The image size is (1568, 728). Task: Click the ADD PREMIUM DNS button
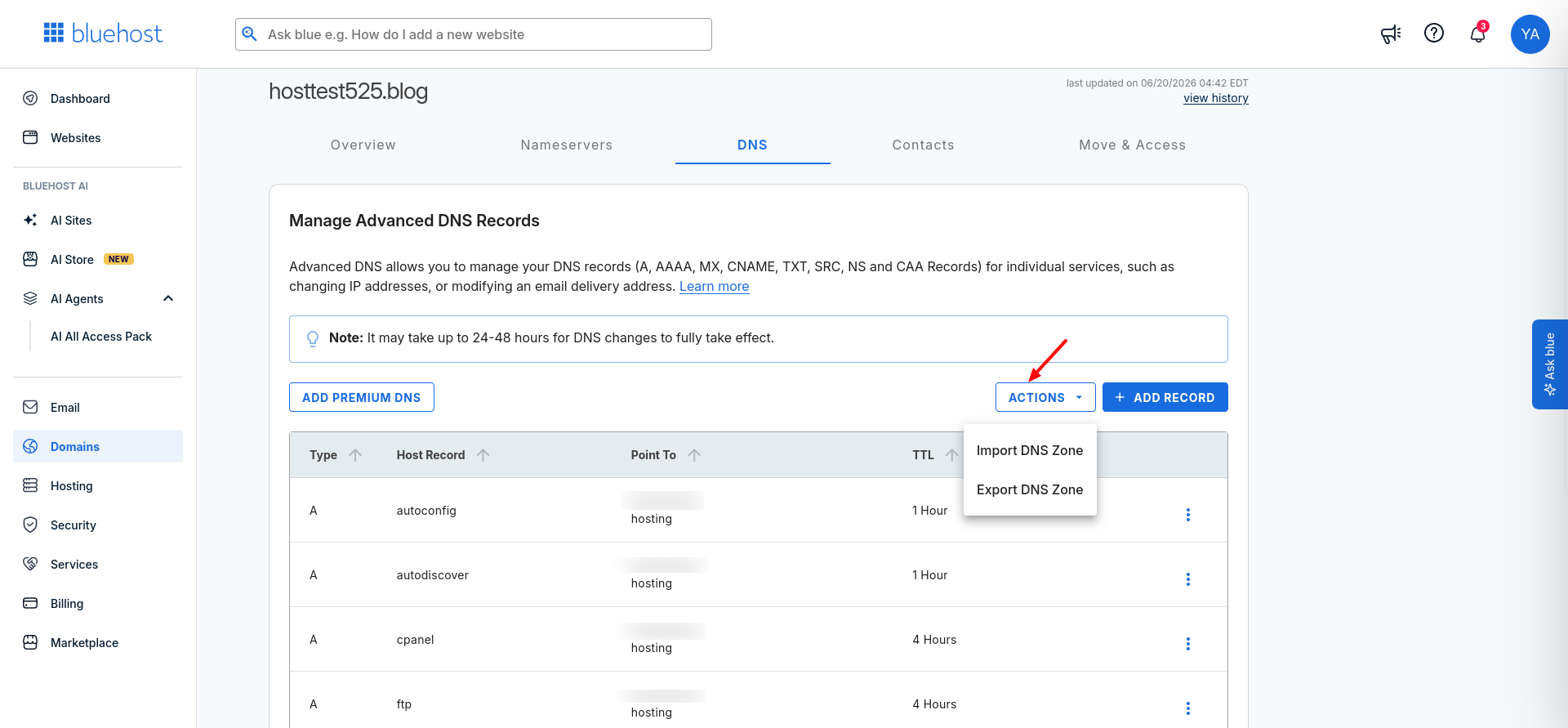pyautogui.click(x=362, y=397)
